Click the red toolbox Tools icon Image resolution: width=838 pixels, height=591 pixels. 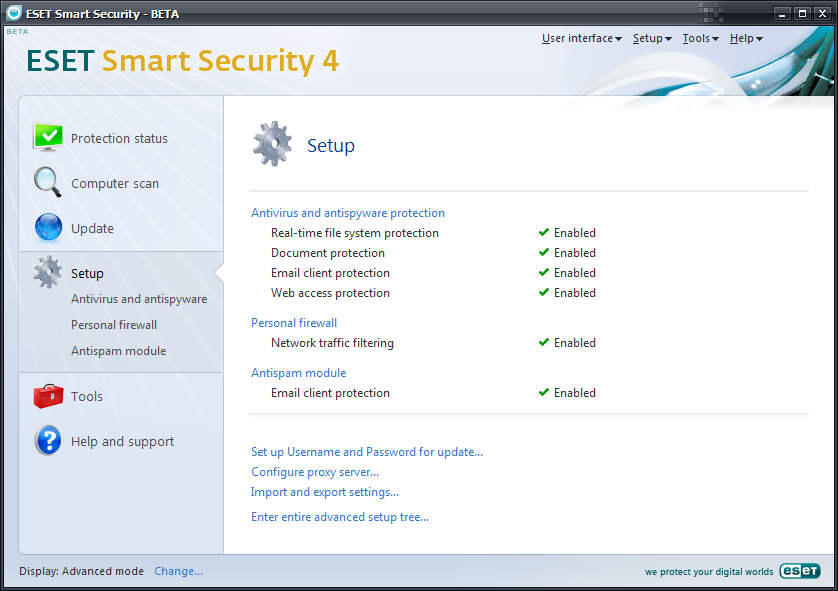click(48, 397)
